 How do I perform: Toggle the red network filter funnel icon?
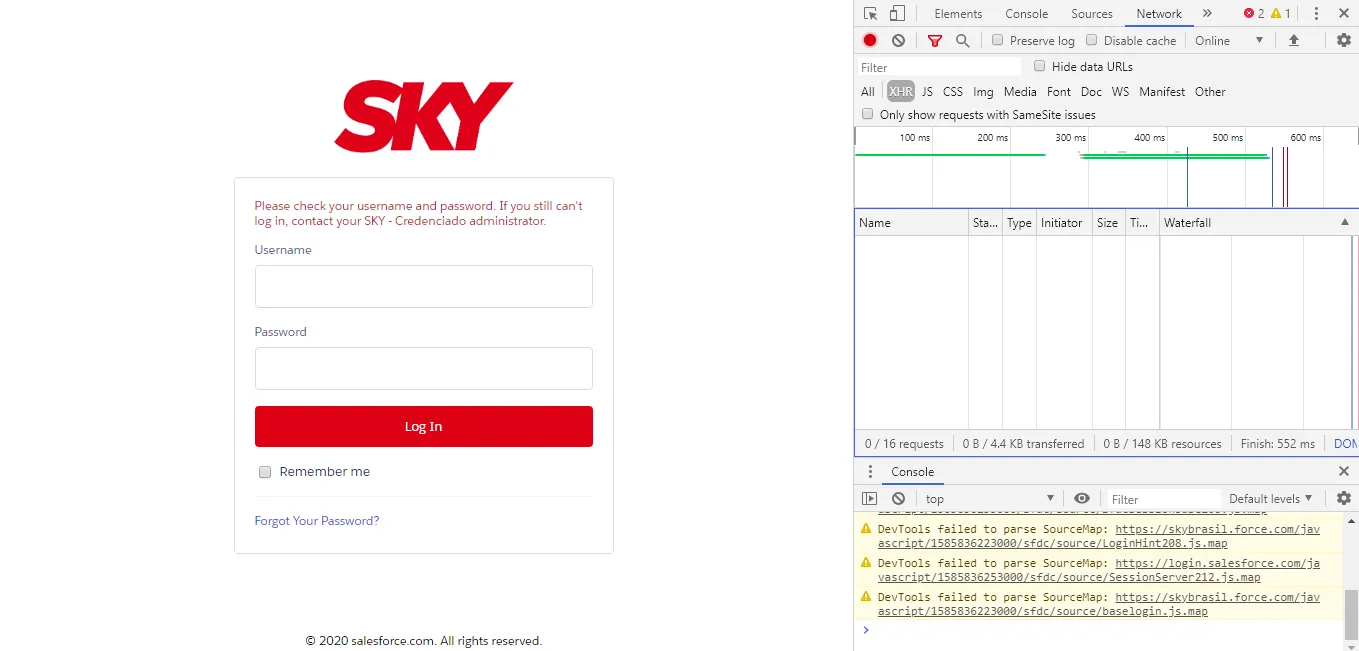935,41
